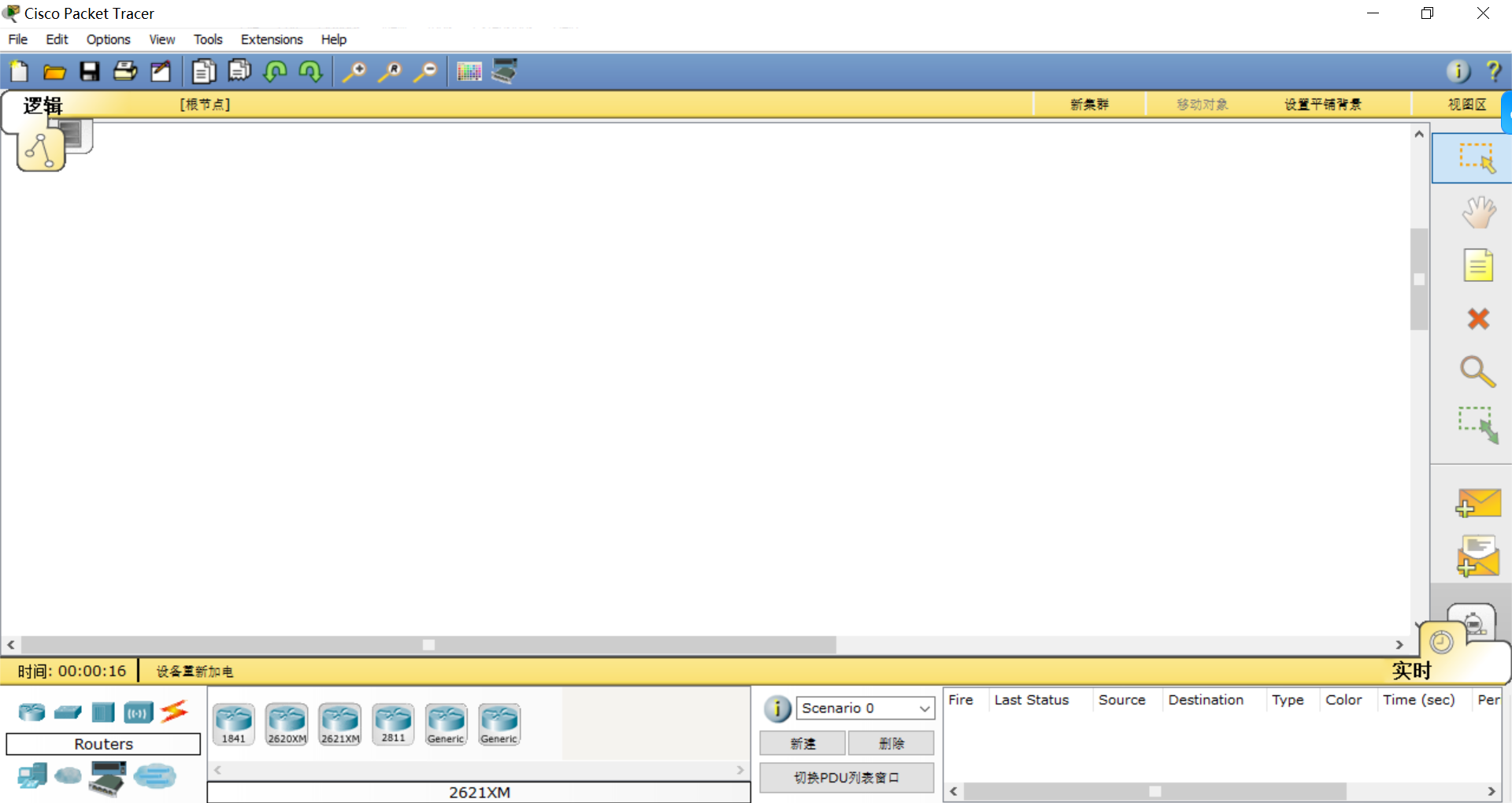1512x803 pixels.
Task: Click the Undo green arrow icon
Action: [x=275, y=72]
